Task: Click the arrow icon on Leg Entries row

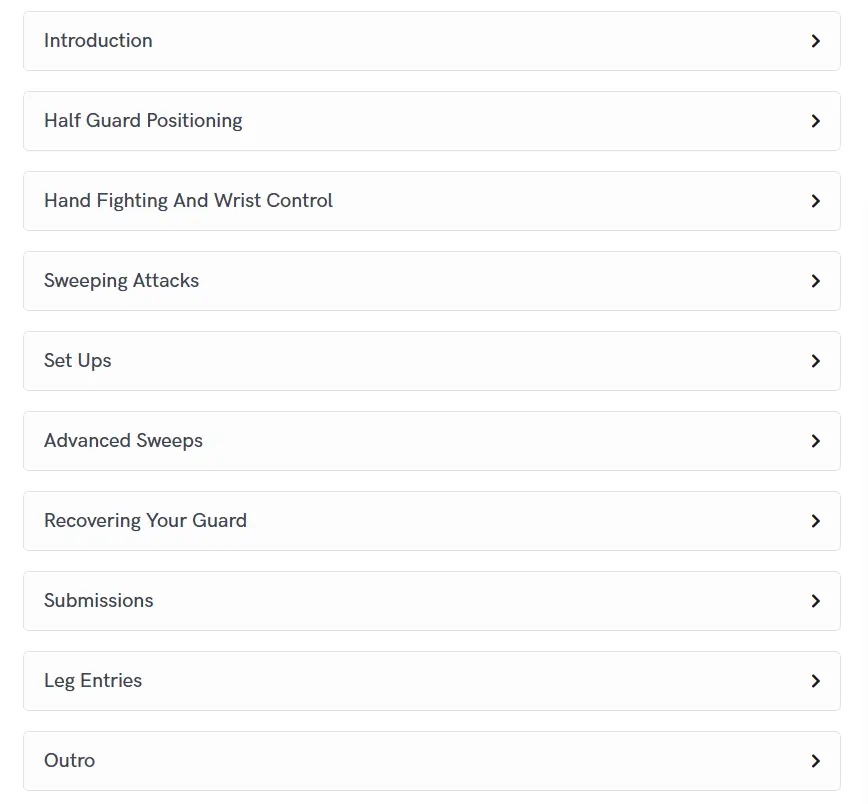Action: point(816,681)
